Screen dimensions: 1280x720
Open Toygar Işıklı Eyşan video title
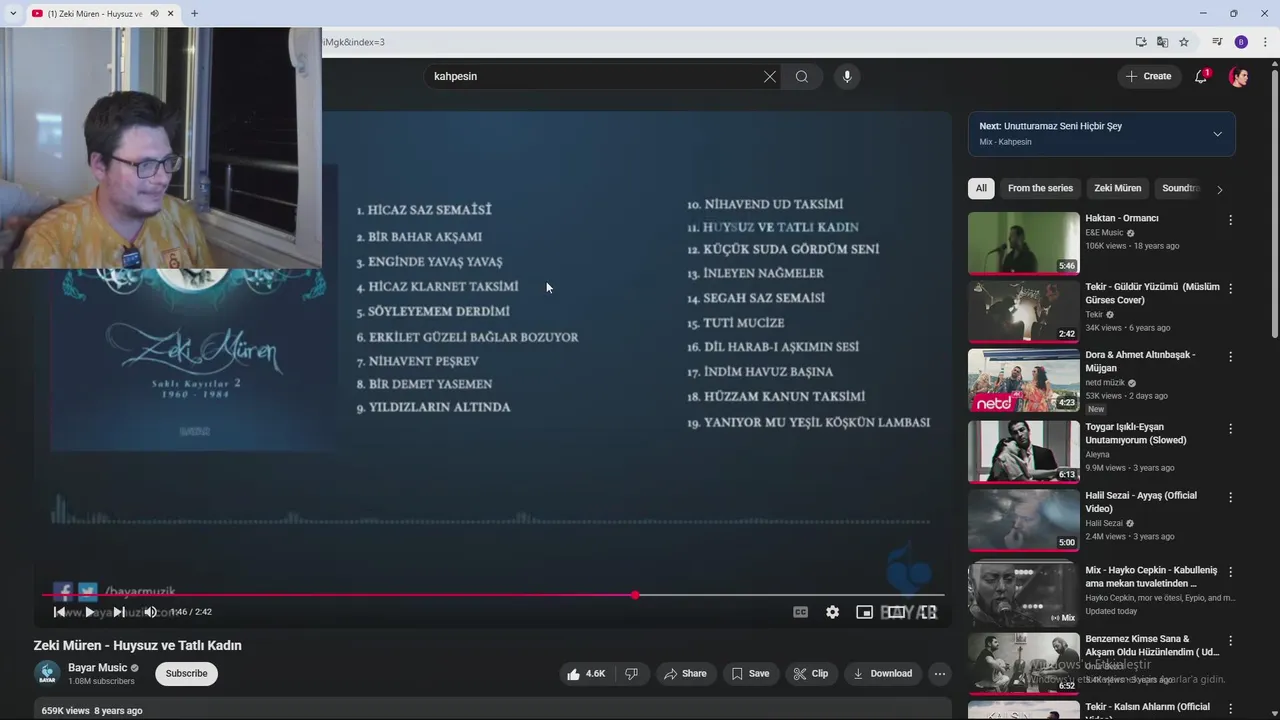(1136, 433)
